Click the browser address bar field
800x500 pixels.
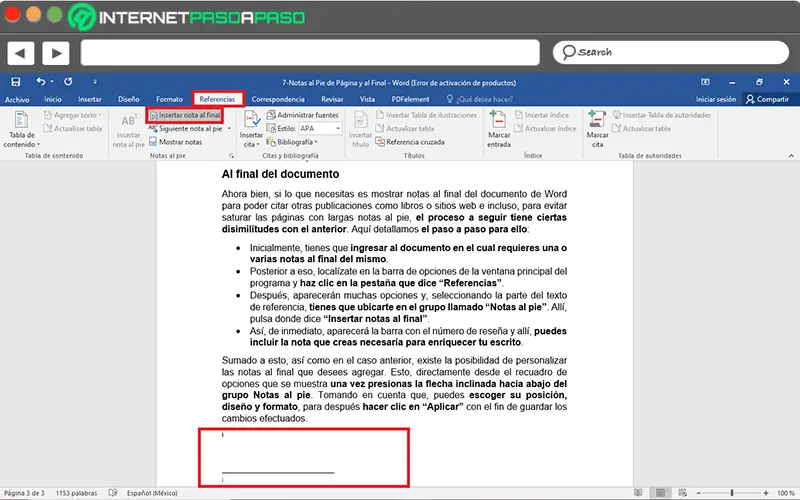coord(310,53)
